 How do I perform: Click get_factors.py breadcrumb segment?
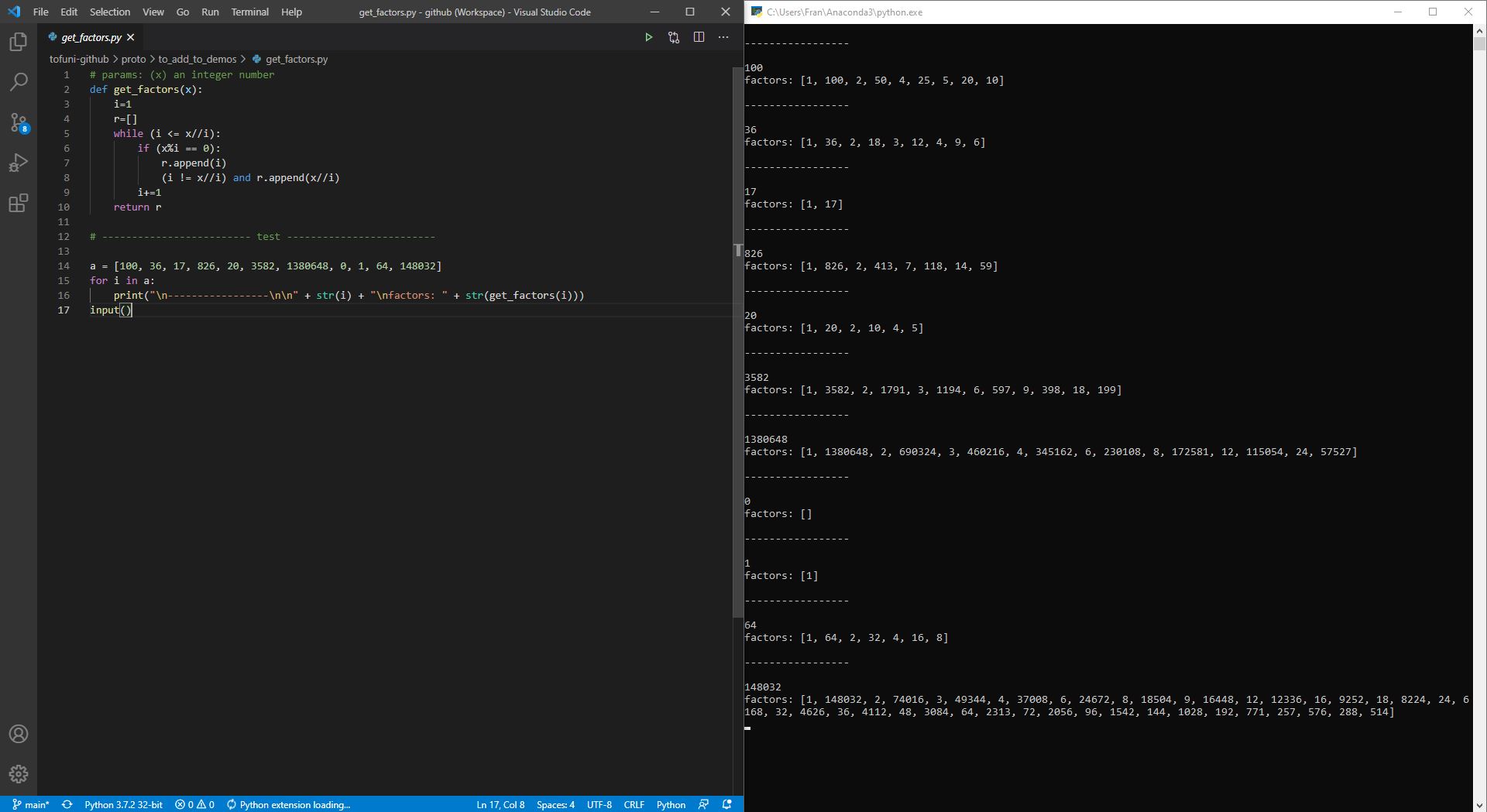pos(290,59)
